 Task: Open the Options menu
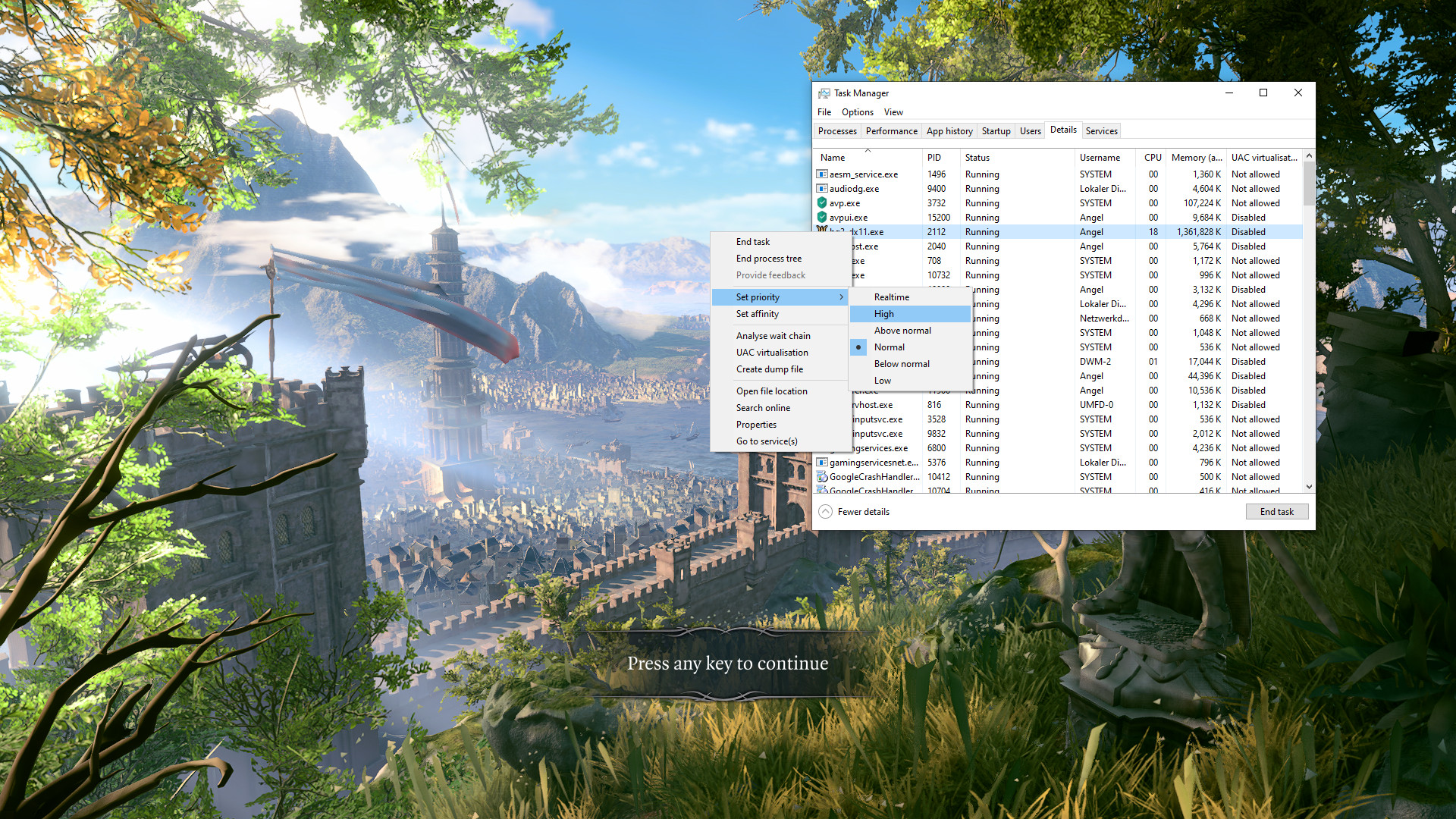coord(857,112)
